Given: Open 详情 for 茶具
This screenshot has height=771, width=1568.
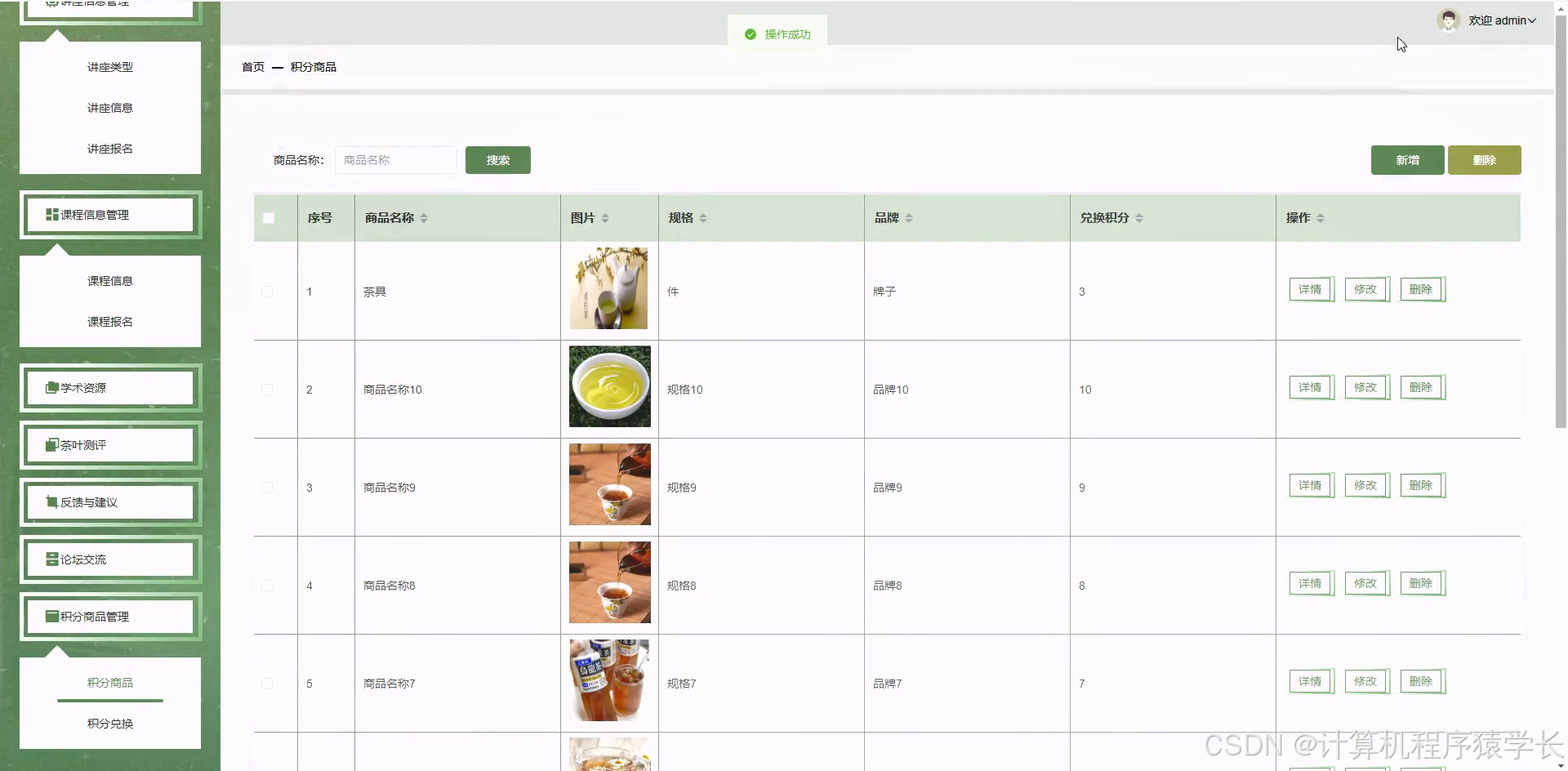Looking at the screenshot, I should (x=1311, y=289).
